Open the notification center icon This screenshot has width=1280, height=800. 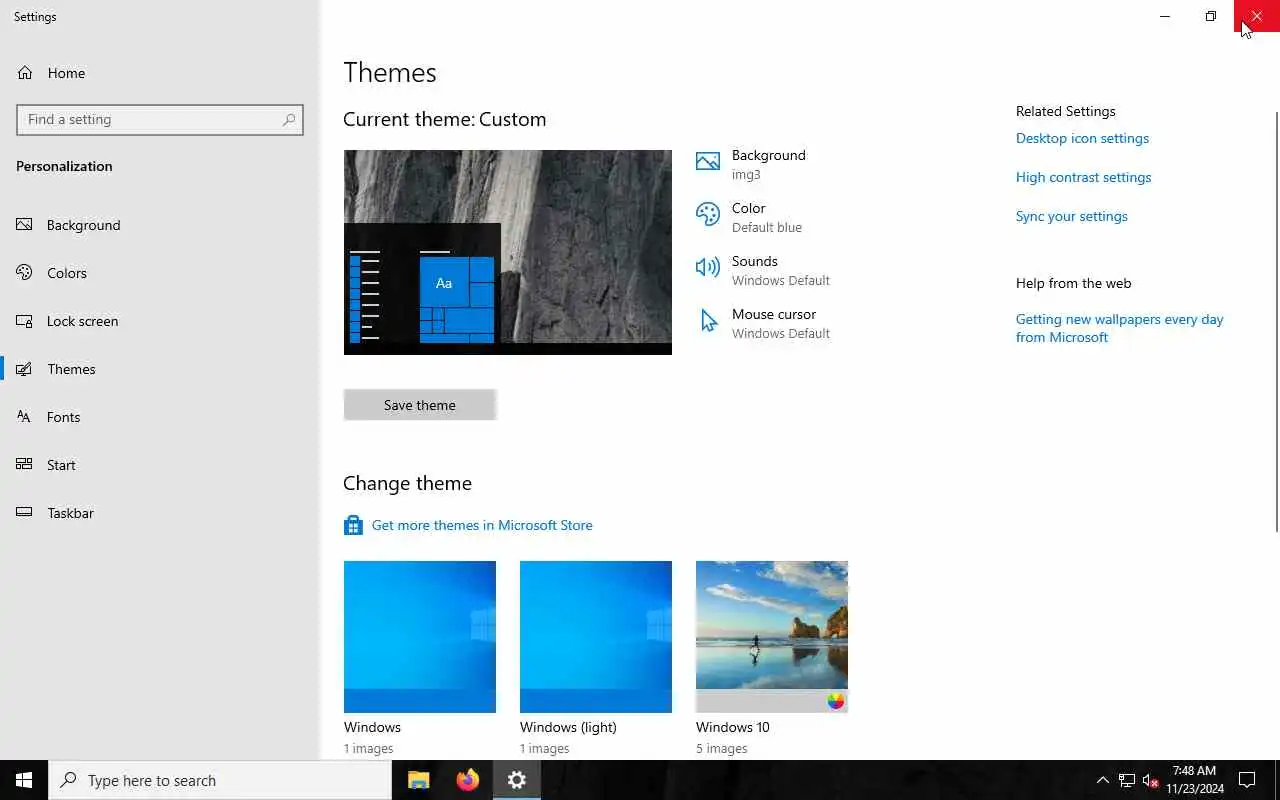(1247, 780)
